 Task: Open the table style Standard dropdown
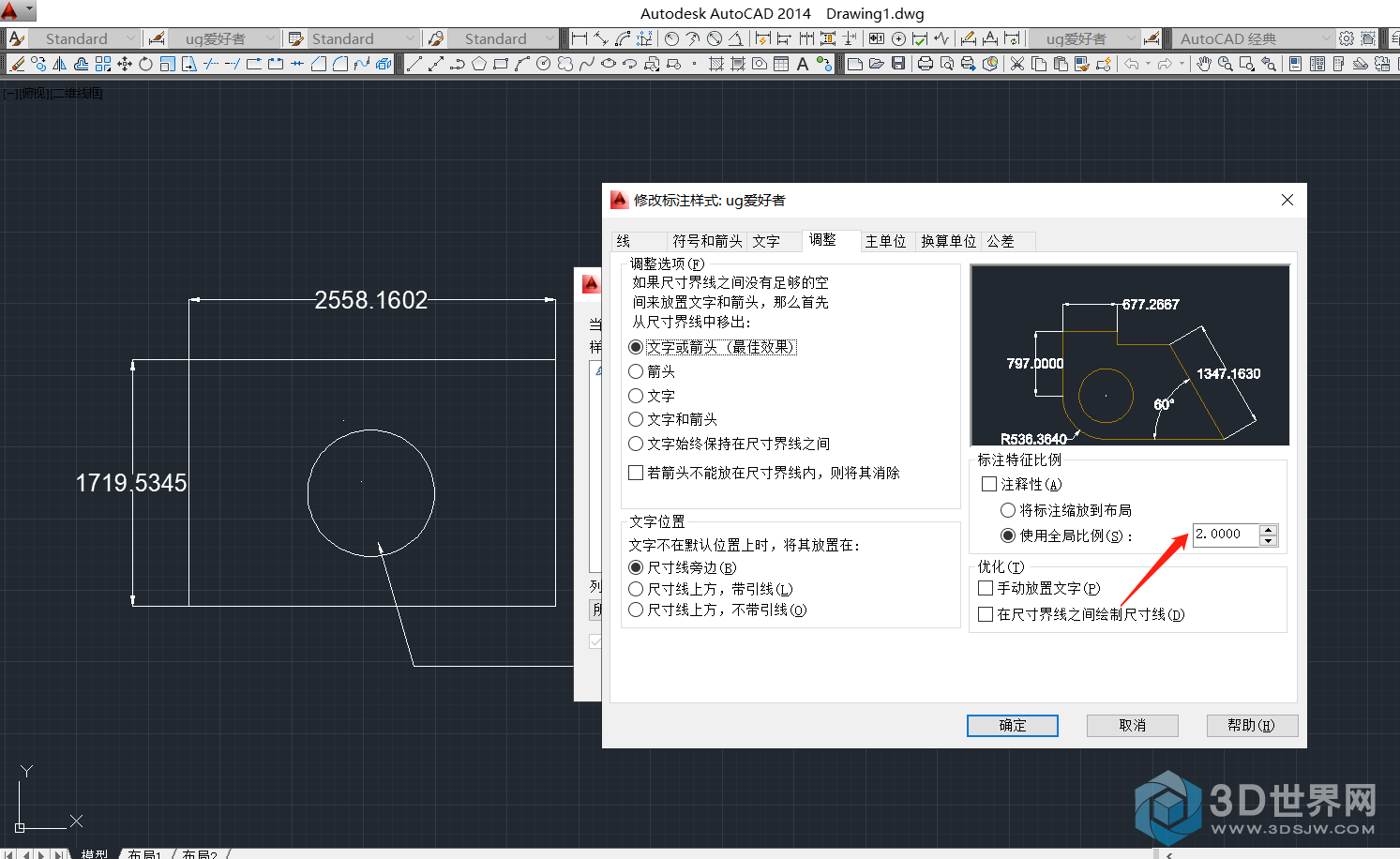pyautogui.click(x=362, y=38)
